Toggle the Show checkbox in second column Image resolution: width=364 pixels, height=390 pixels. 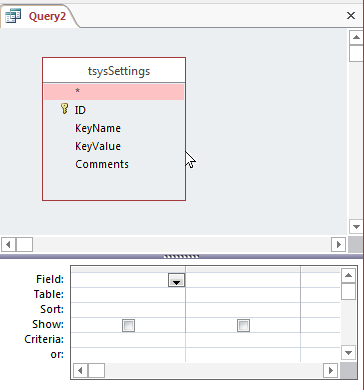pyautogui.click(x=243, y=325)
